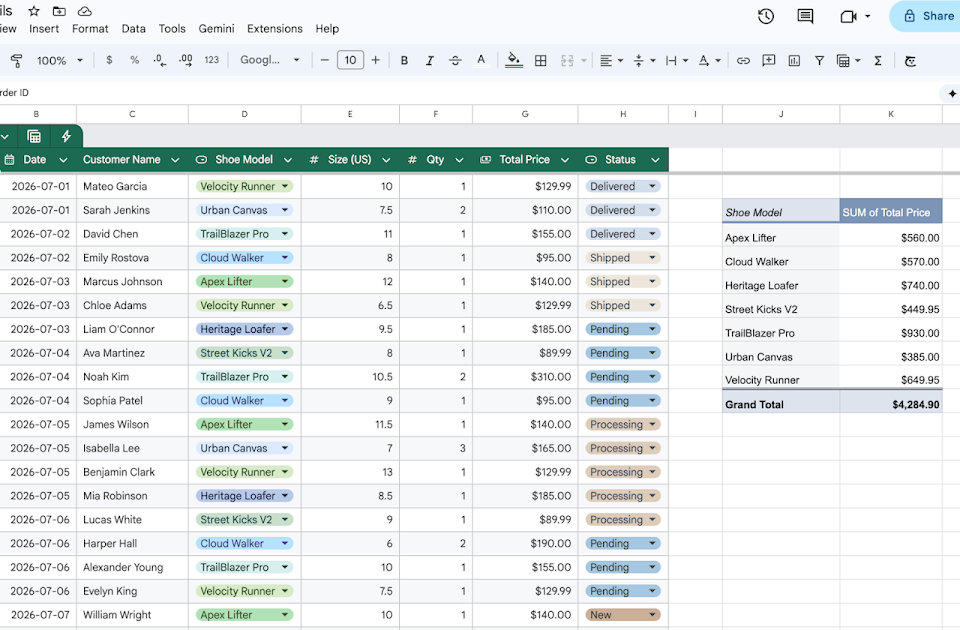Insert a link with chain icon

[x=743, y=61]
